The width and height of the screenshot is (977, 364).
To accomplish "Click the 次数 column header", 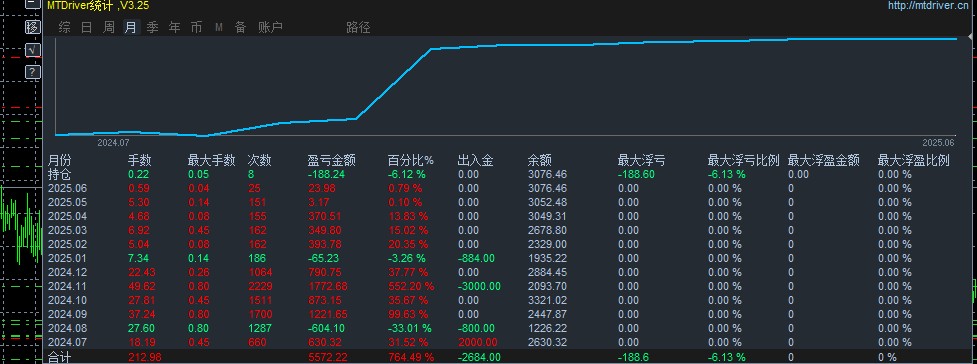I will [260, 161].
